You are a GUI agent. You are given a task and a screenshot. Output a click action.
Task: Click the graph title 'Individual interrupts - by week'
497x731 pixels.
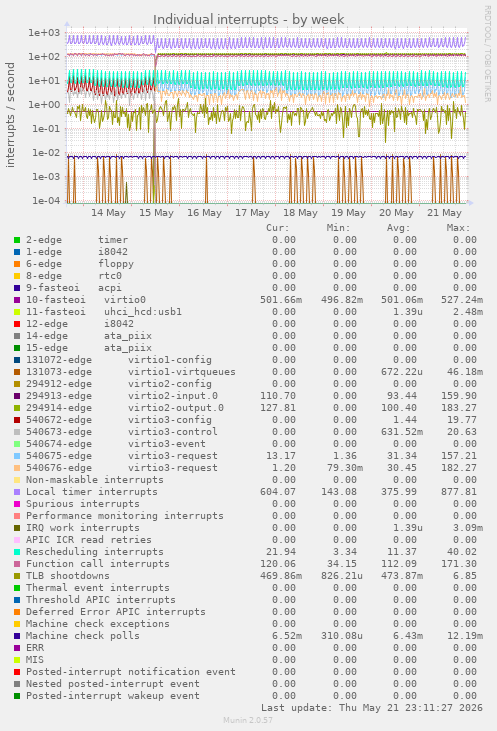[248, 20]
